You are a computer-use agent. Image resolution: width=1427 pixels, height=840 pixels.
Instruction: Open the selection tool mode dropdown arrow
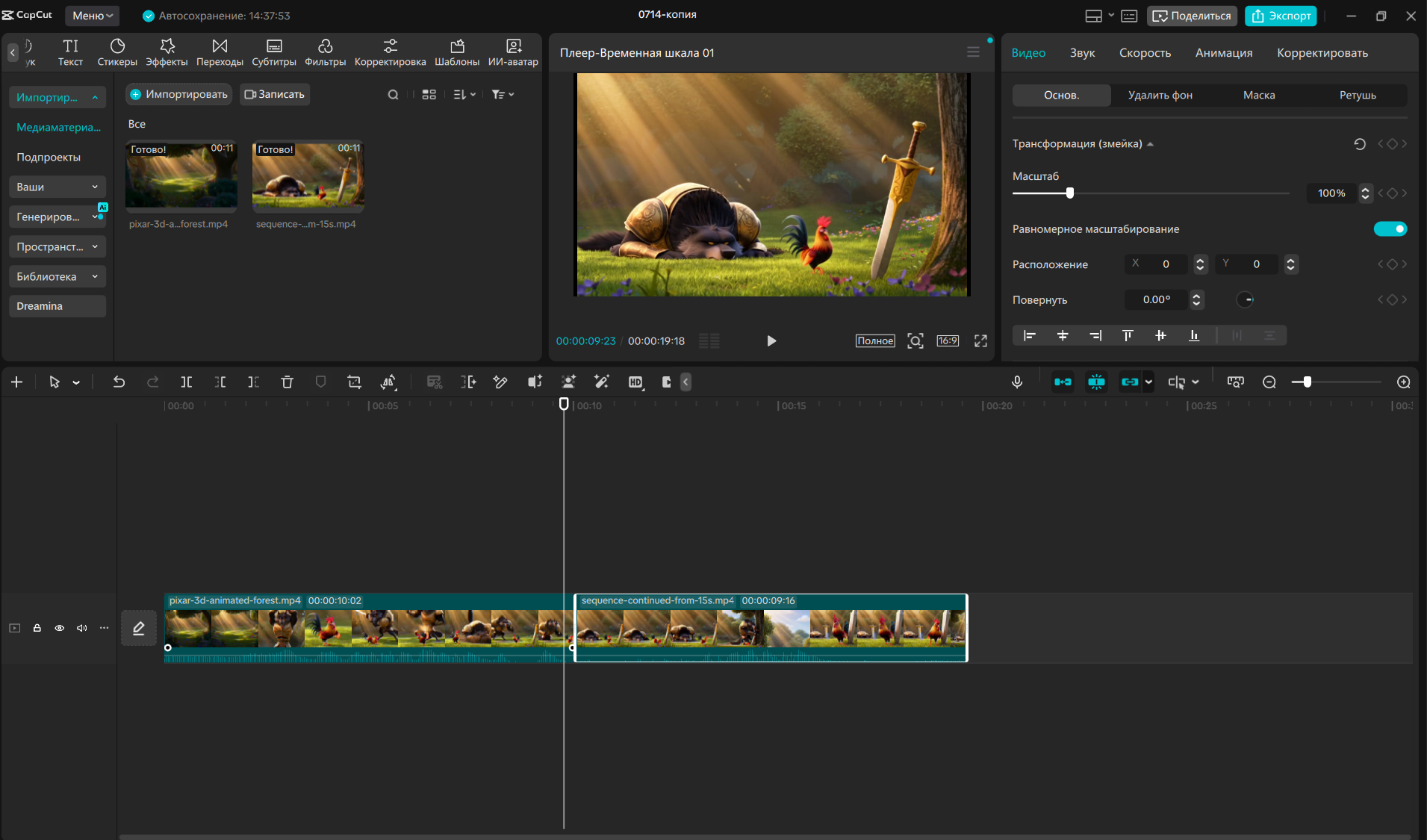pos(76,382)
